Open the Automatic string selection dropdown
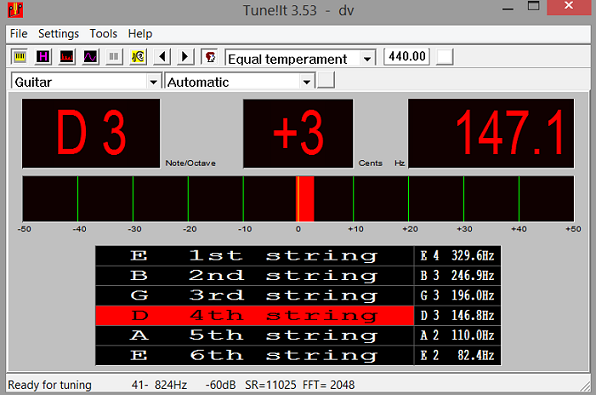596x395 pixels. tap(239, 81)
